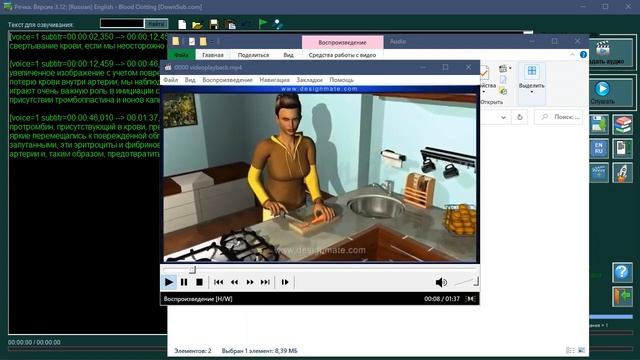640x360 pixels.
Task: Click the Explorer help blue question icon
Action: (x=583, y=55)
